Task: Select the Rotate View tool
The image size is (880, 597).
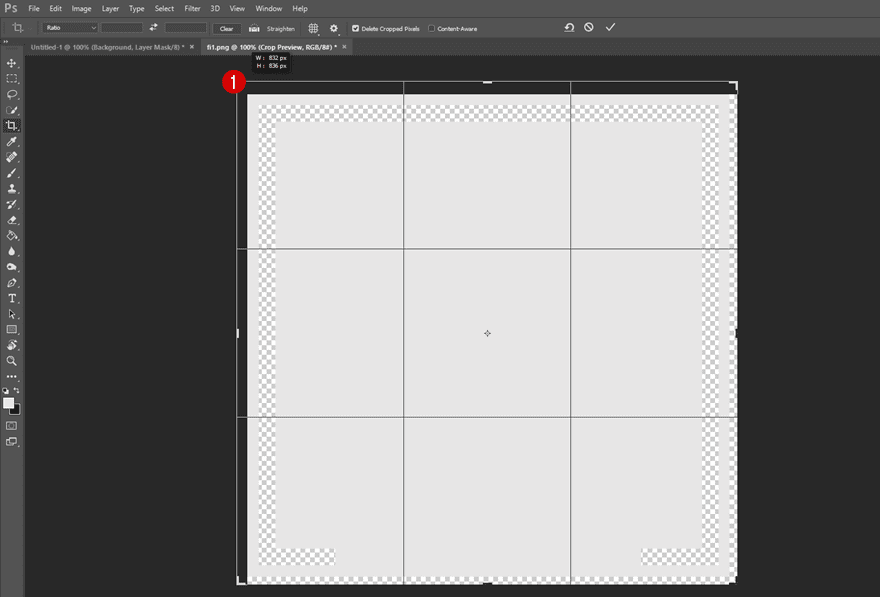Action: (x=11, y=345)
